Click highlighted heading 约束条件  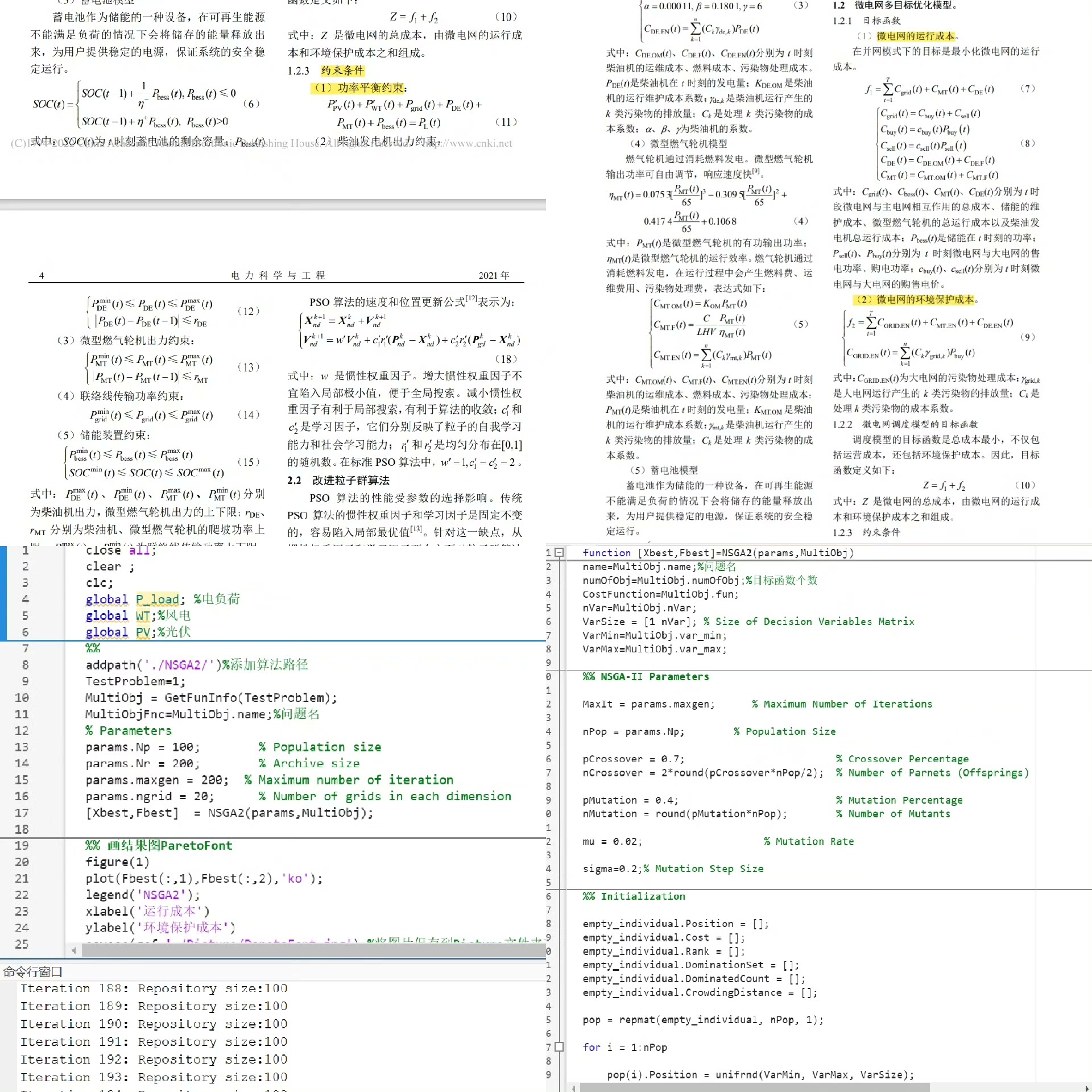pos(342,71)
